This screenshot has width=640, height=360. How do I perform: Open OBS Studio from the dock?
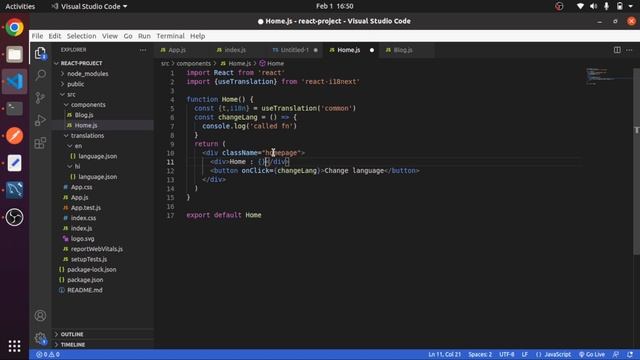click(14, 217)
